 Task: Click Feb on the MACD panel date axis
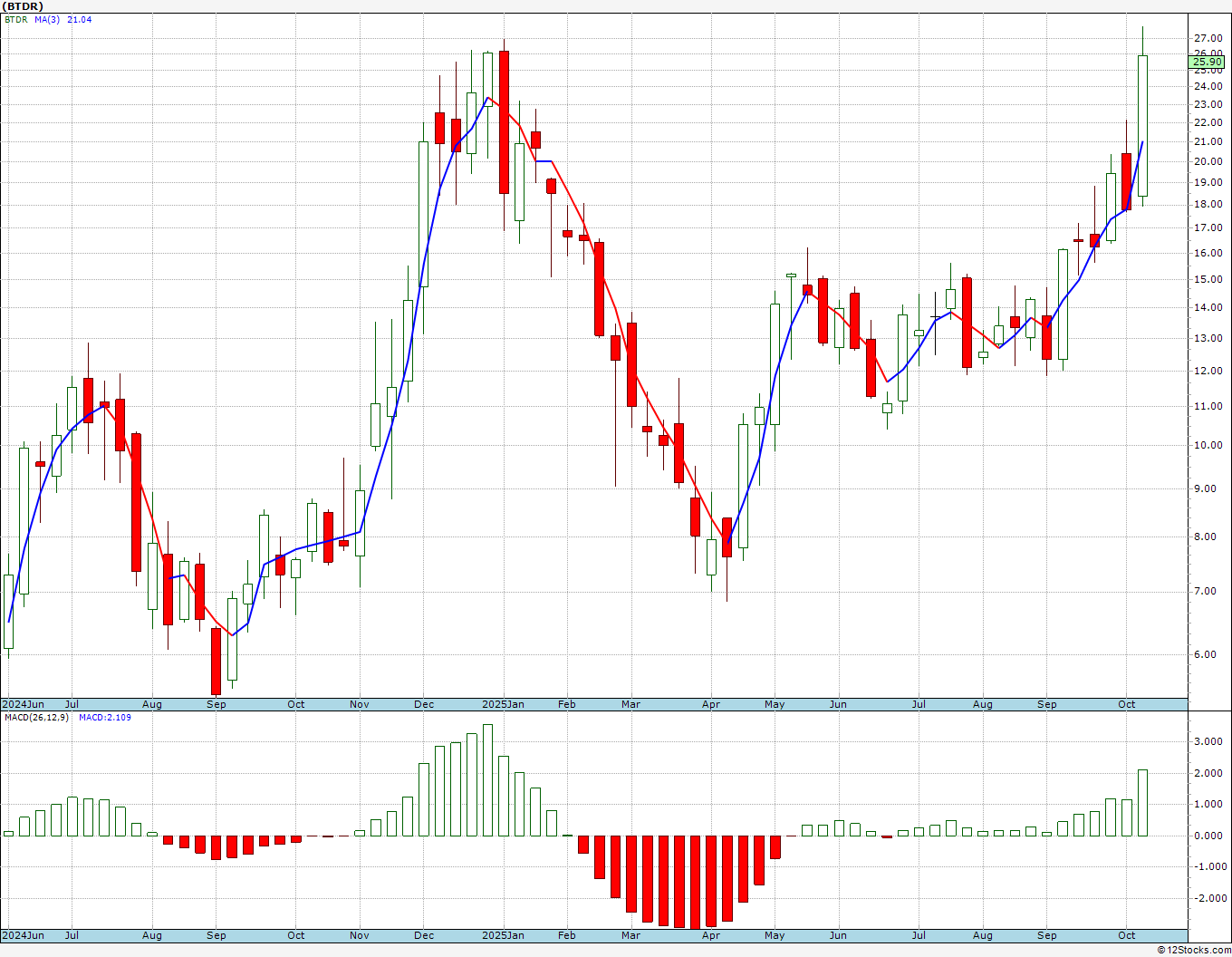[567, 935]
